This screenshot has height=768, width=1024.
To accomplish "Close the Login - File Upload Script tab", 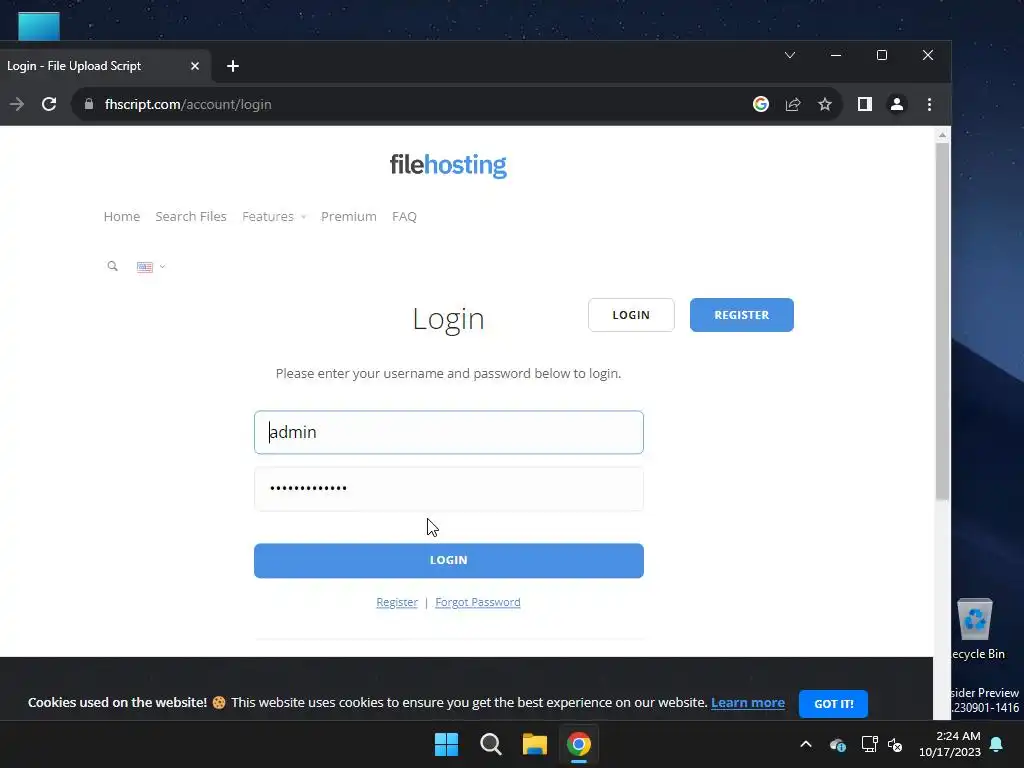I will coord(195,66).
